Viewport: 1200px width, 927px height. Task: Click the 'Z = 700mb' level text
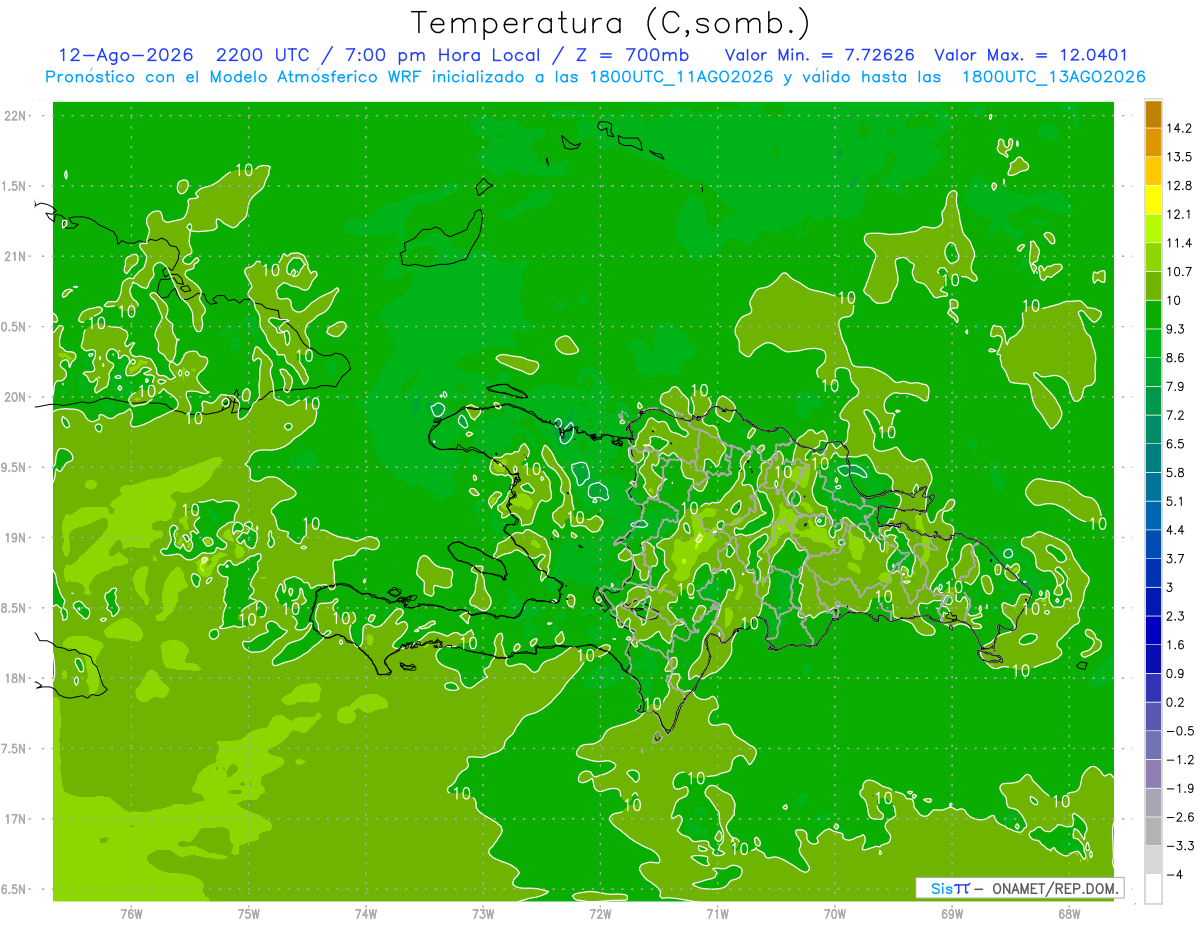[x=633, y=55]
